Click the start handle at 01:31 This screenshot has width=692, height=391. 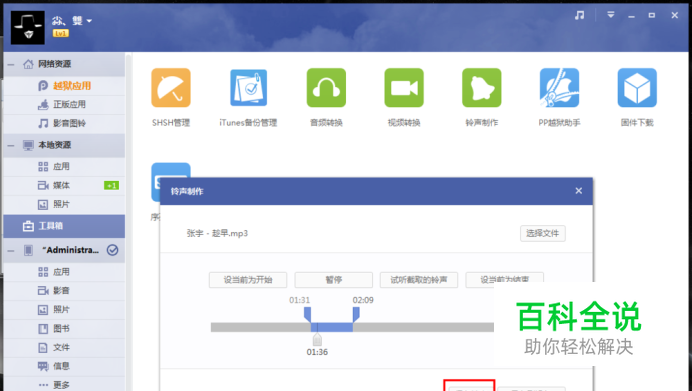[307, 315]
